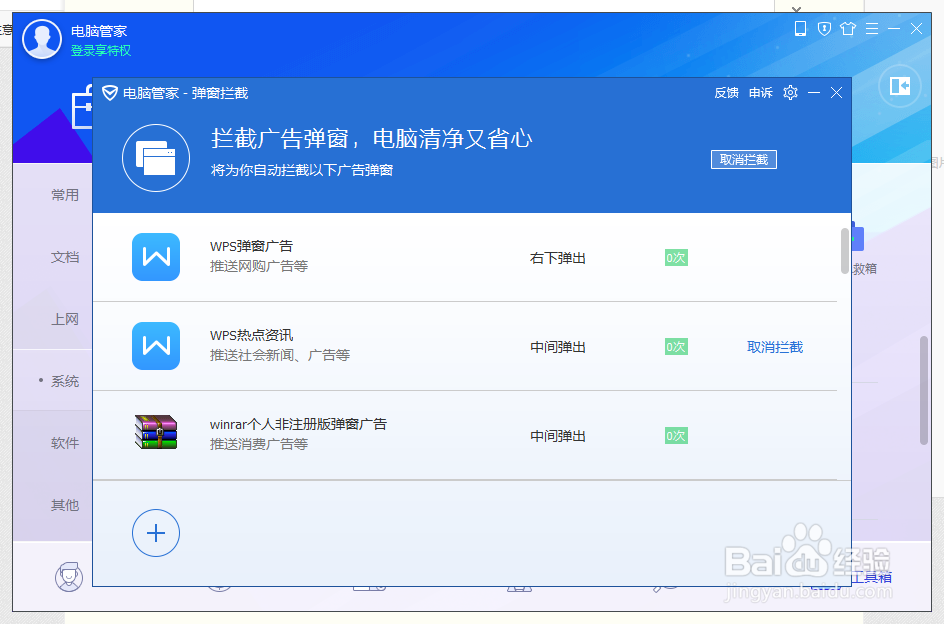Add a new blocked popup with the plus button
The width and height of the screenshot is (944, 624).
point(156,533)
